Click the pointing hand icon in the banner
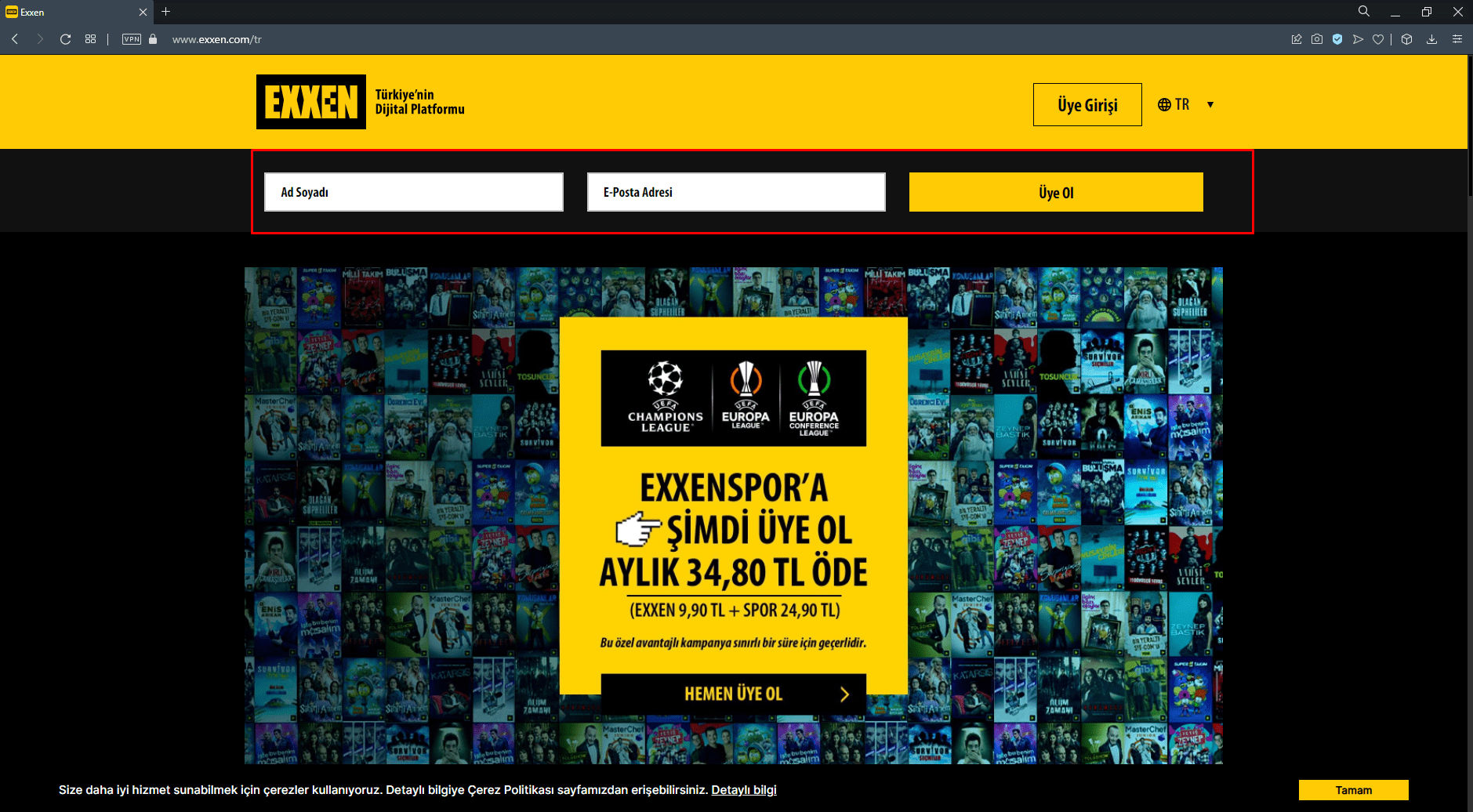 coord(638,529)
